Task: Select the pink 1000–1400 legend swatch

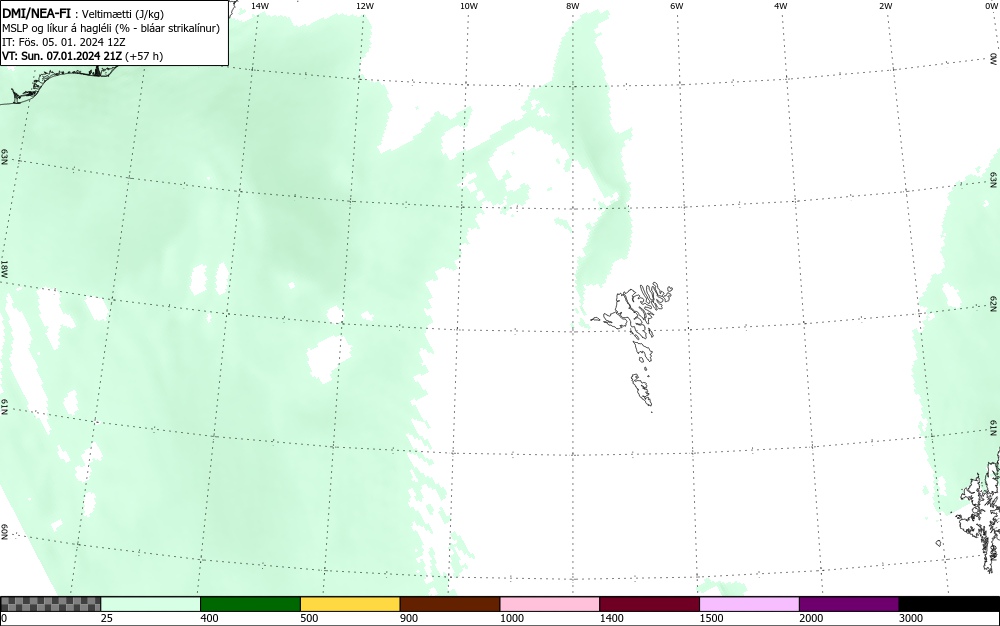Action: pos(550,604)
